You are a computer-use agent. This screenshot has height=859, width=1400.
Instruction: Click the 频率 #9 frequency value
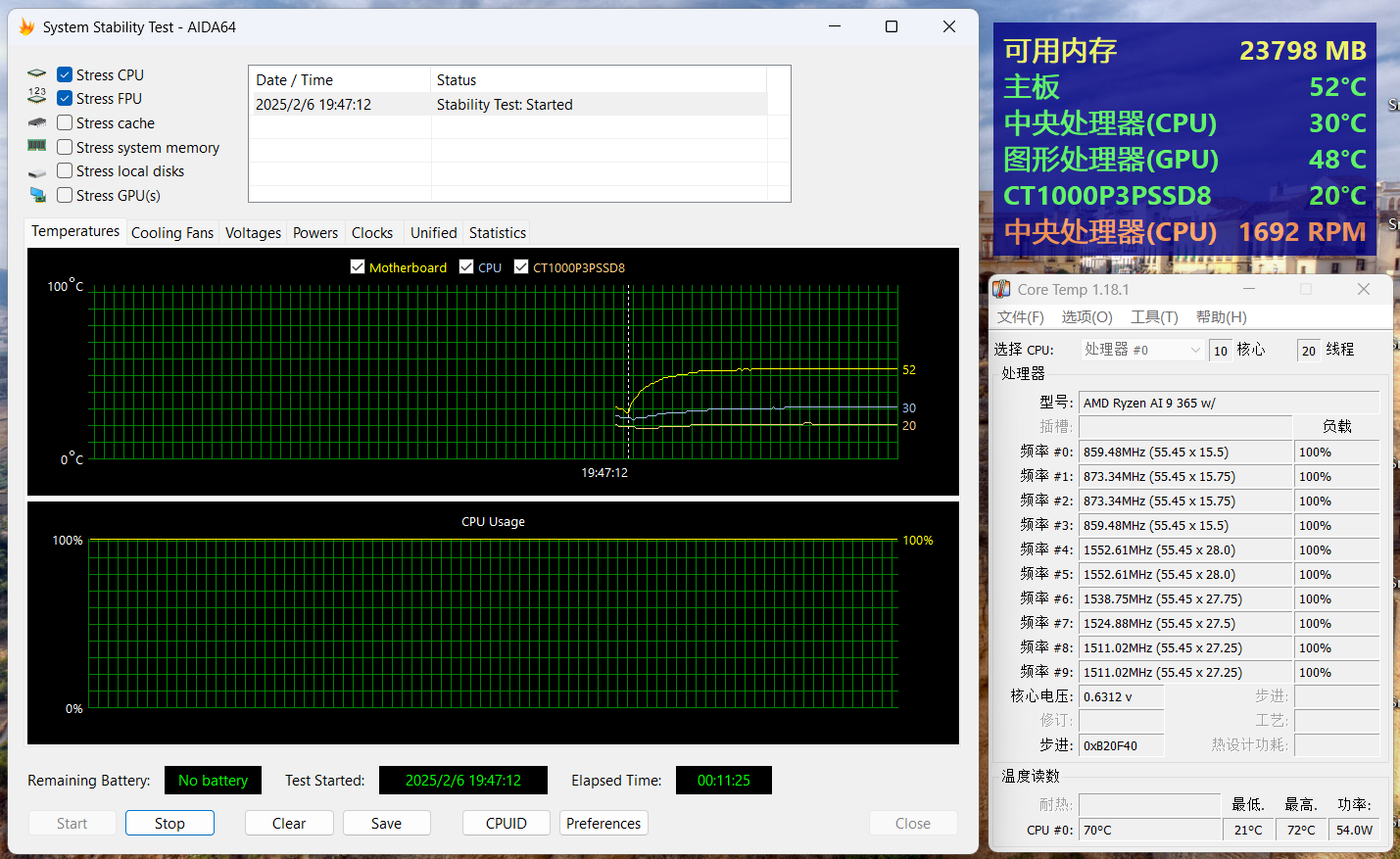click(x=1185, y=673)
